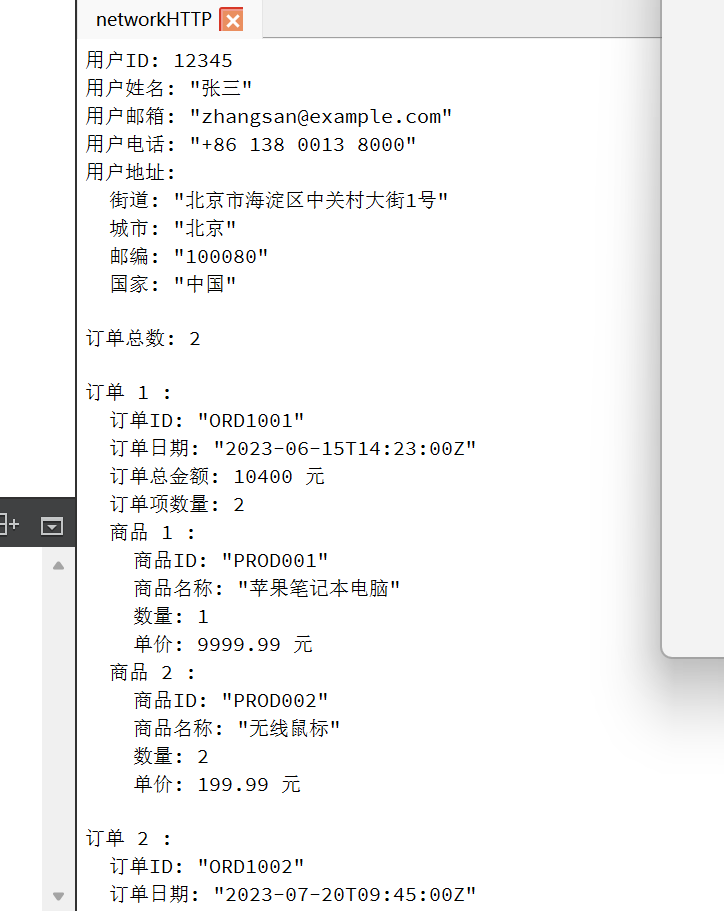Click the line 国家: "中国"
Screen dimensions: 724x911
pyautogui.click(x=173, y=284)
